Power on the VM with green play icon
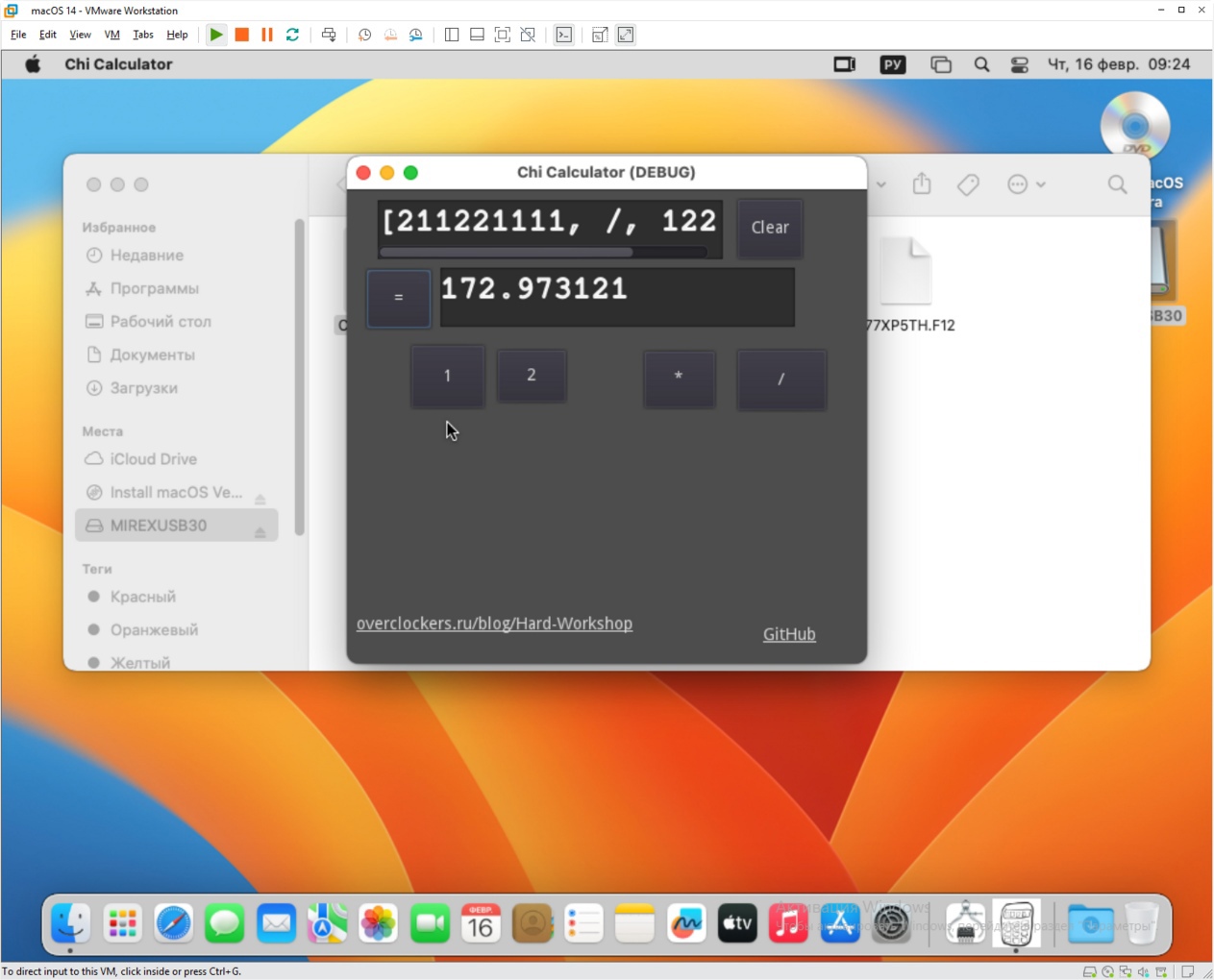The width and height of the screenshot is (1214, 980). pos(216,35)
